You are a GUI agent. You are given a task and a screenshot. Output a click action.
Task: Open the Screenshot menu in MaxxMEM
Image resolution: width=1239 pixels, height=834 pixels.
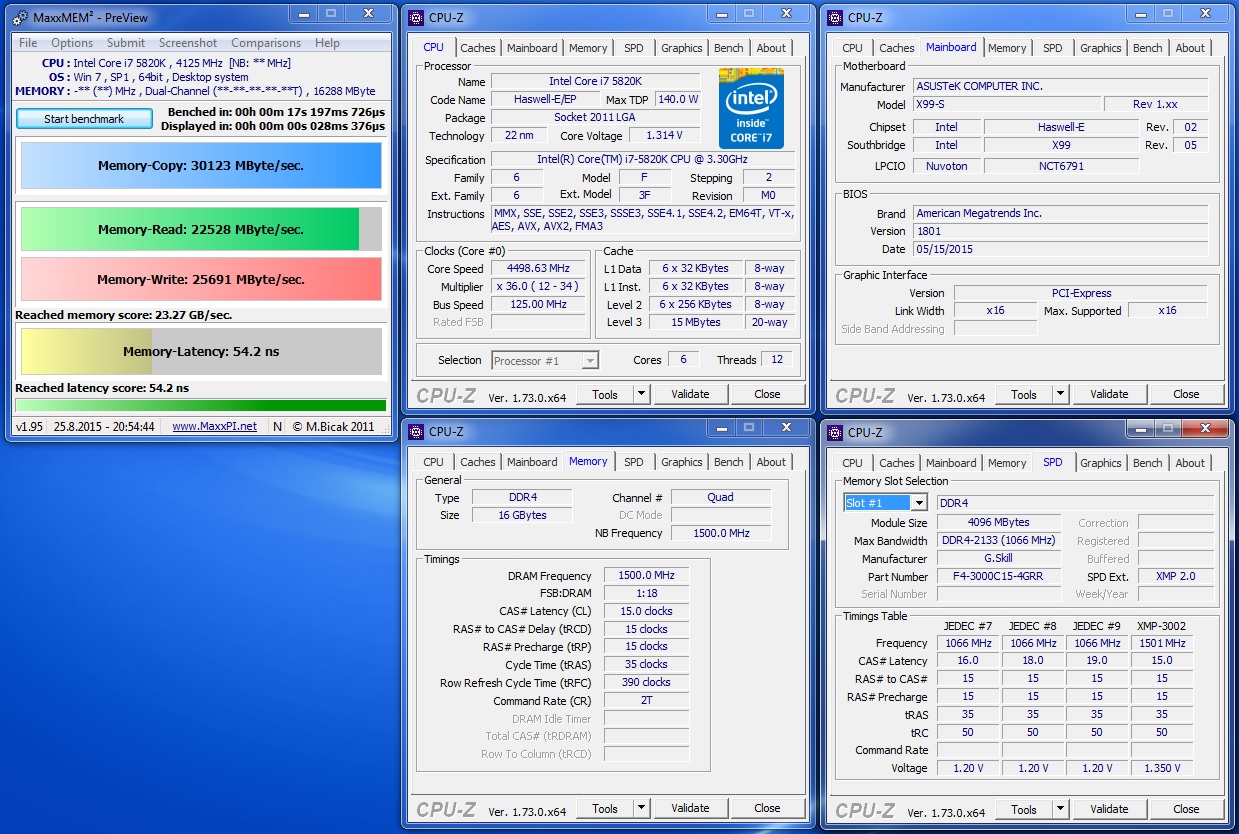188,43
